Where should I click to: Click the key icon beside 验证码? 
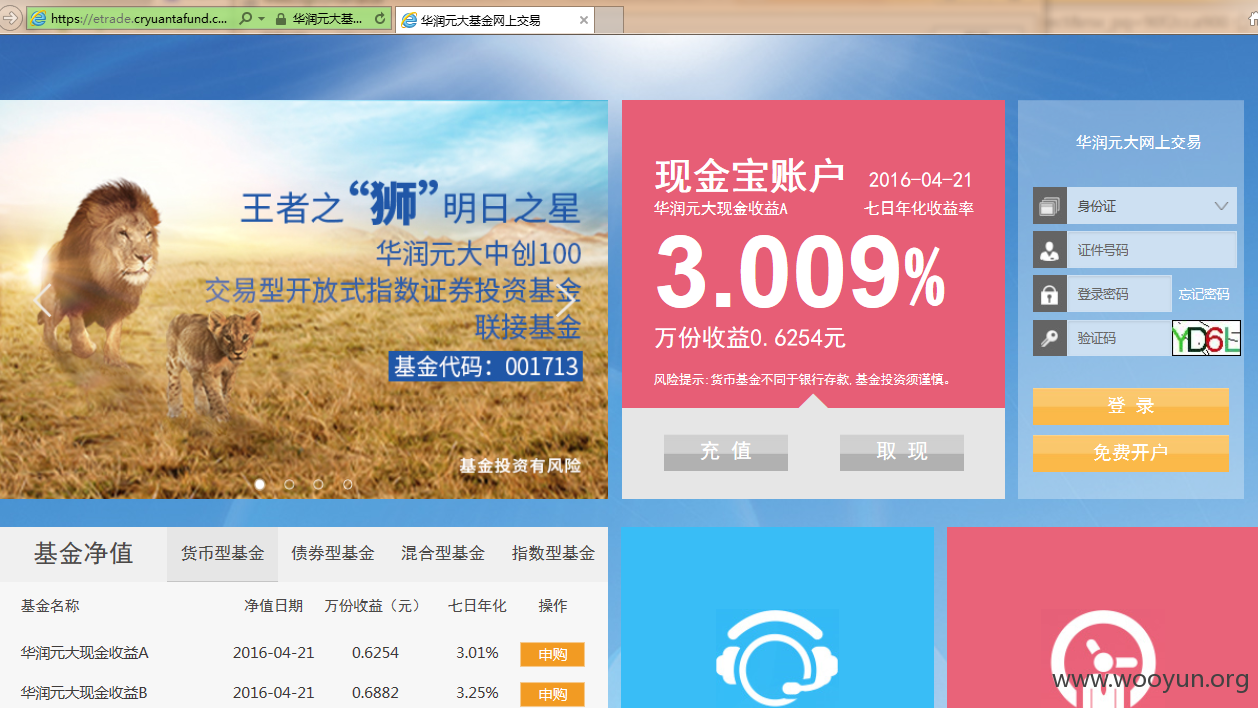[1049, 338]
